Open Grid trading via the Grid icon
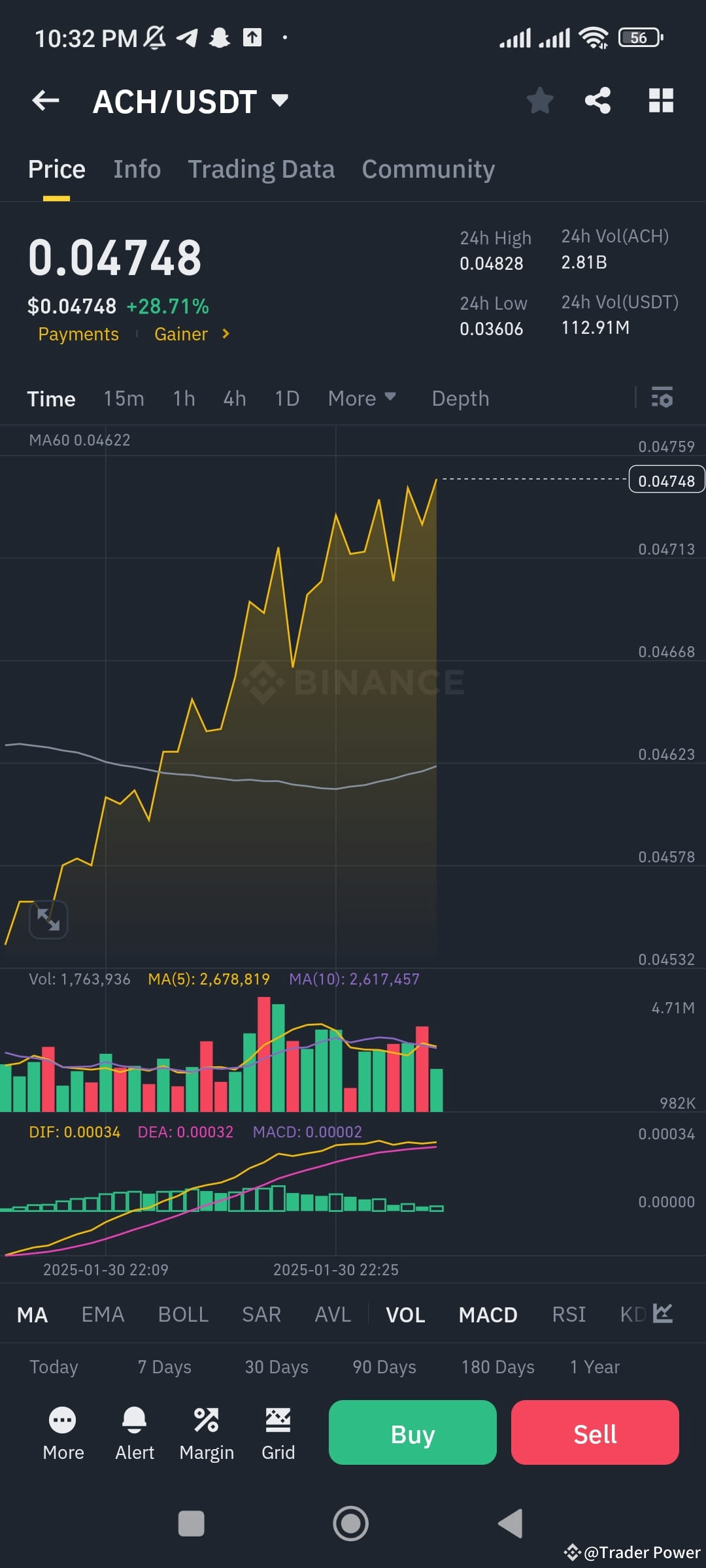 pyautogui.click(x=278, y=1432)
